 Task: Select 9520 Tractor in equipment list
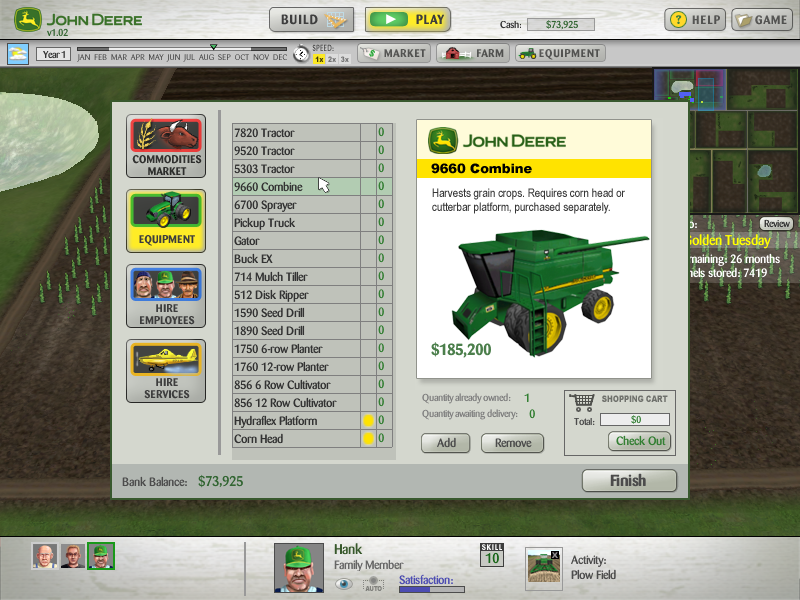click(x=312, y=151)
